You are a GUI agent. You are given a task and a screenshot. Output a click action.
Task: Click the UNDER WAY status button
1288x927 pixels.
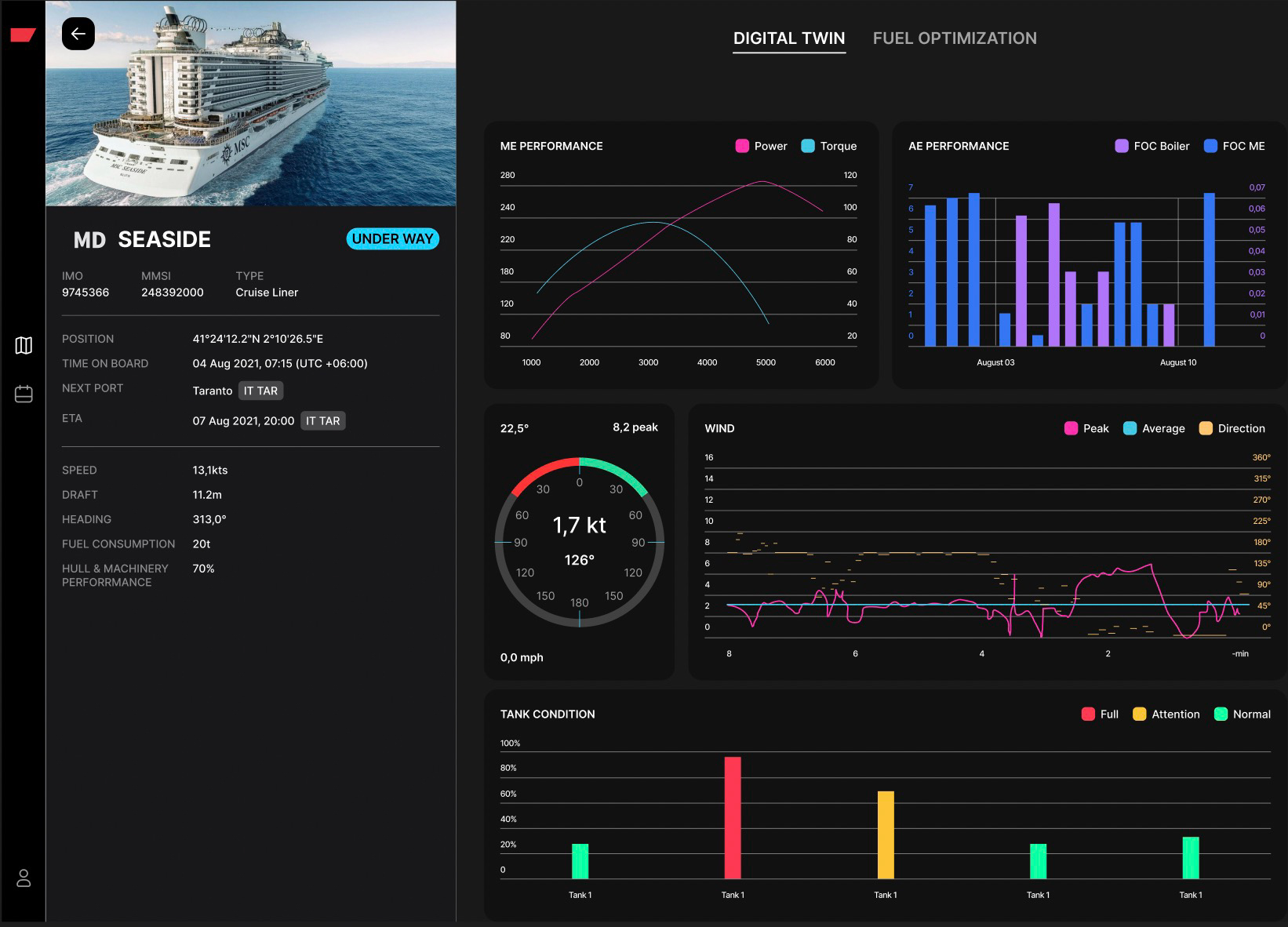click(392, 238)
